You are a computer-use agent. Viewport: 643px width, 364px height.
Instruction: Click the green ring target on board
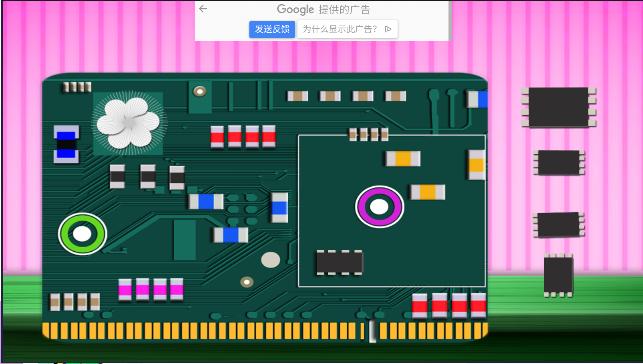82,234
